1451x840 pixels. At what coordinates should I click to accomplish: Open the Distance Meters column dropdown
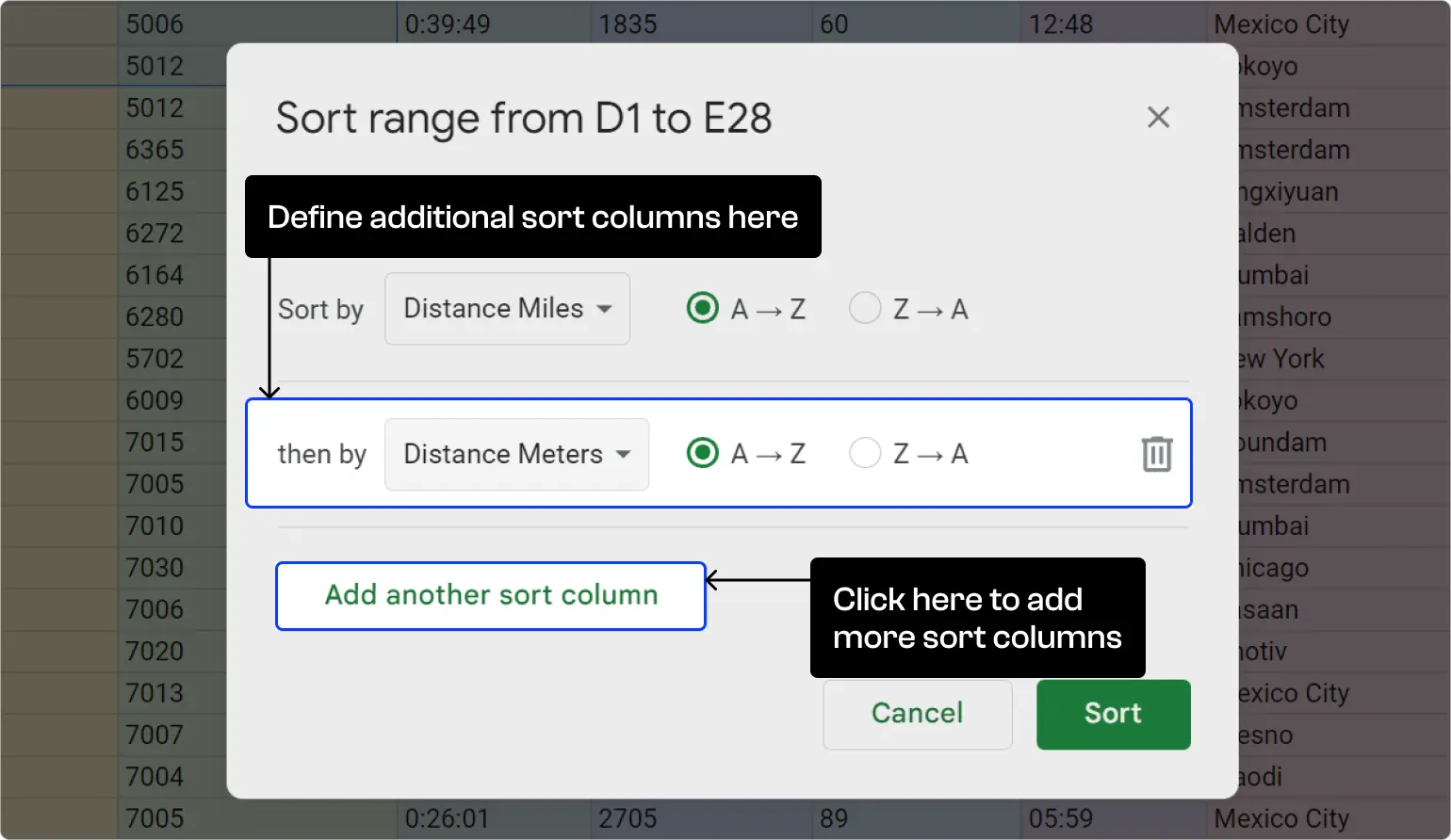click(516, 454)
